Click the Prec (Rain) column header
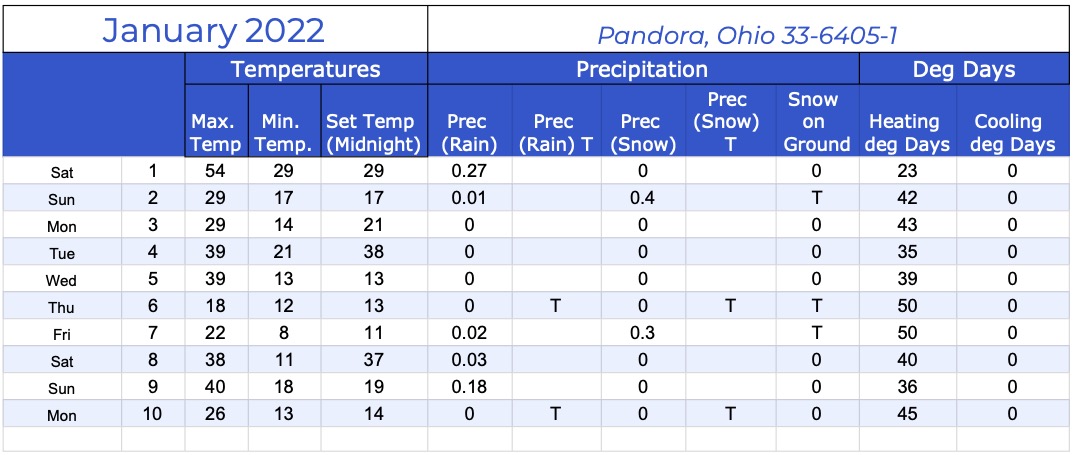The width and height of the screenshot is (1073, 455). (x=469, y=121)
